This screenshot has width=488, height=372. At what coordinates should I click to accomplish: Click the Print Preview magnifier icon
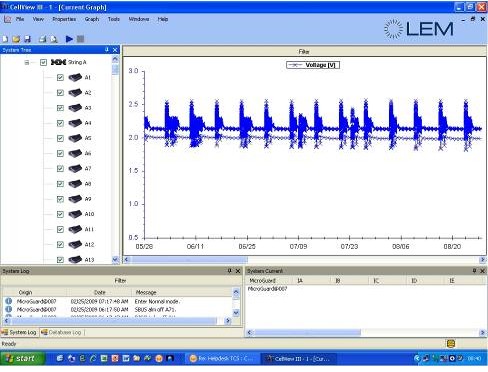click(54, 39)
